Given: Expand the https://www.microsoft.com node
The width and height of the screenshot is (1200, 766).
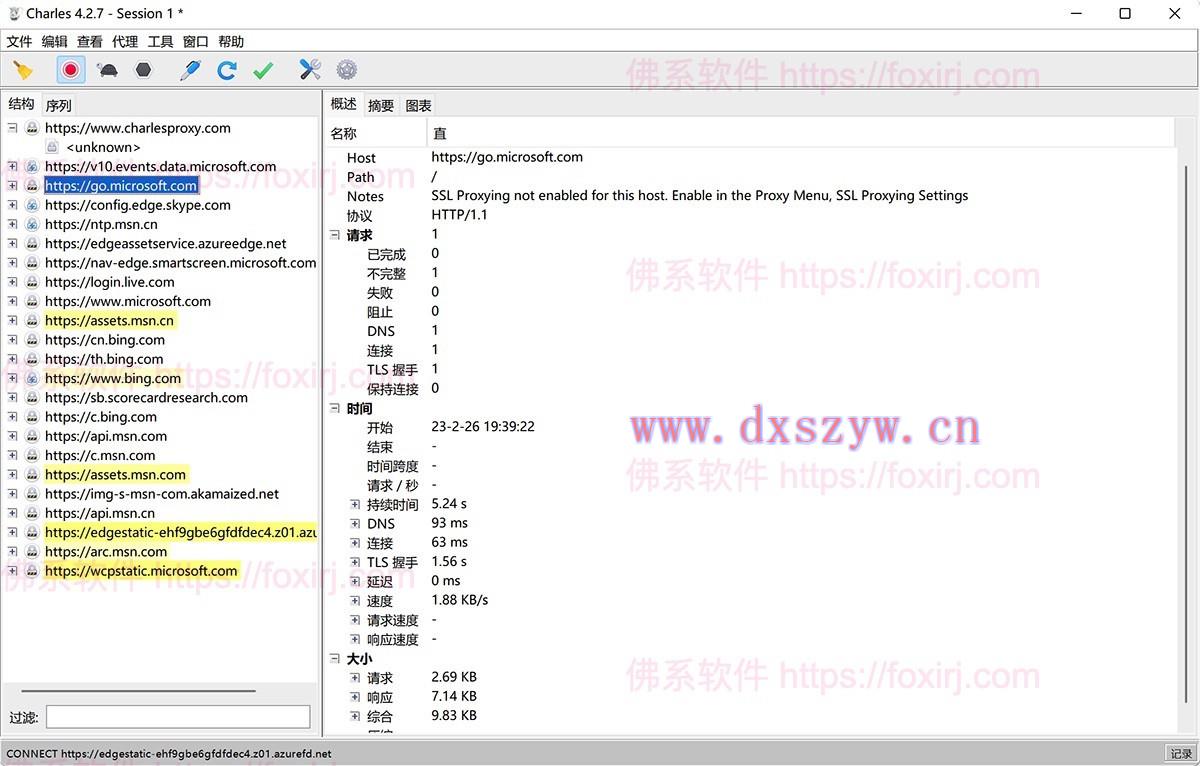Looking at the screenshot, I should click(x=12, y=301).
